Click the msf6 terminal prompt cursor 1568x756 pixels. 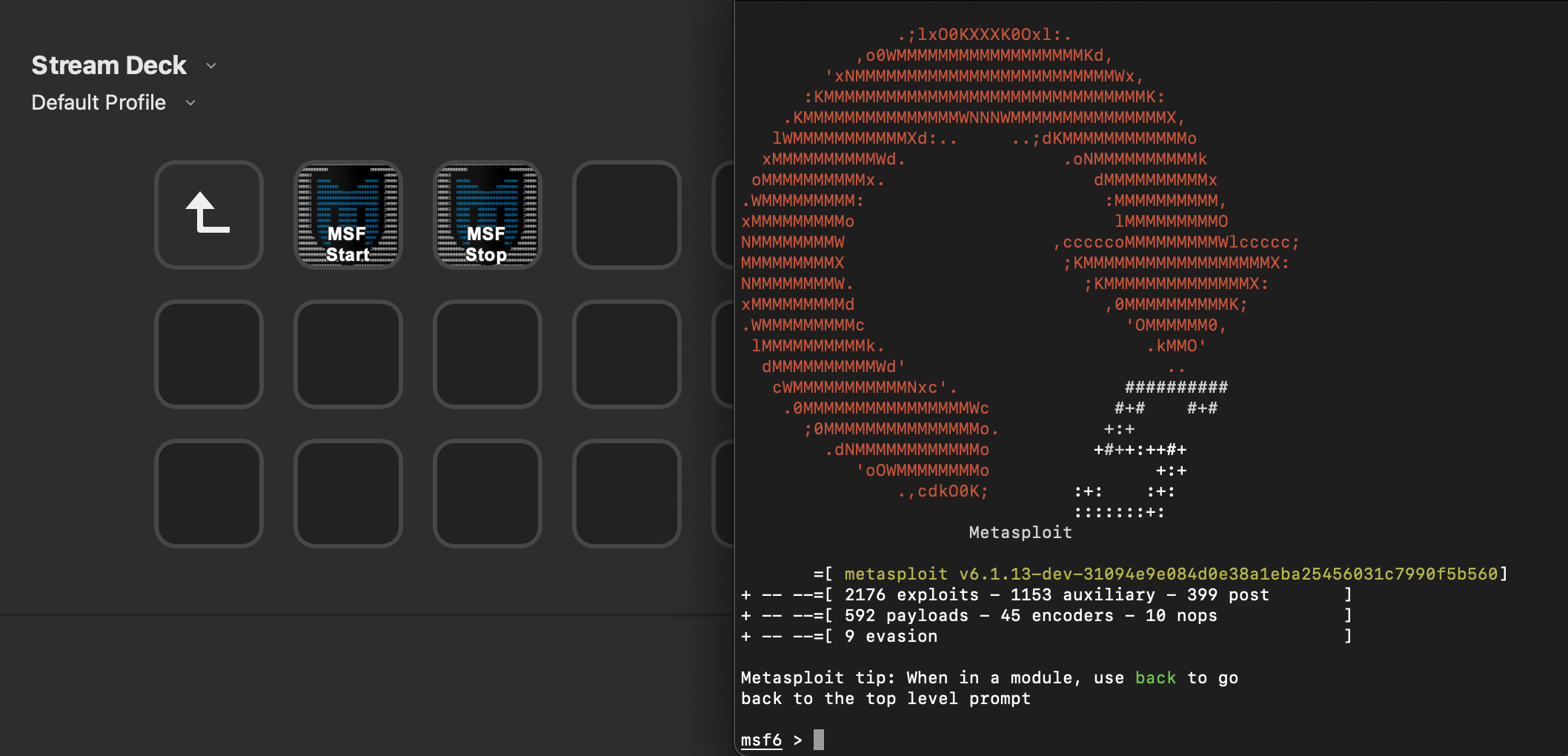[x=819, y=740]
